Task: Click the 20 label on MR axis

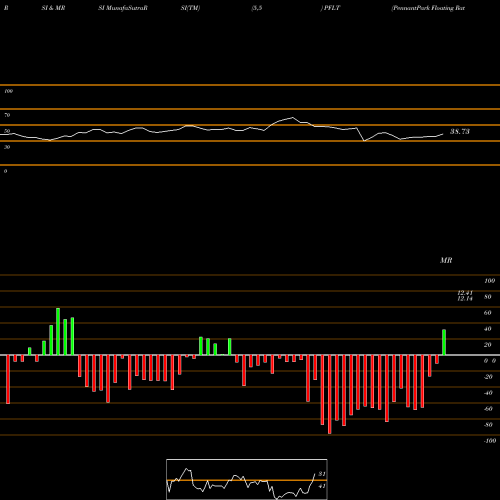Action: pos(488,345)
